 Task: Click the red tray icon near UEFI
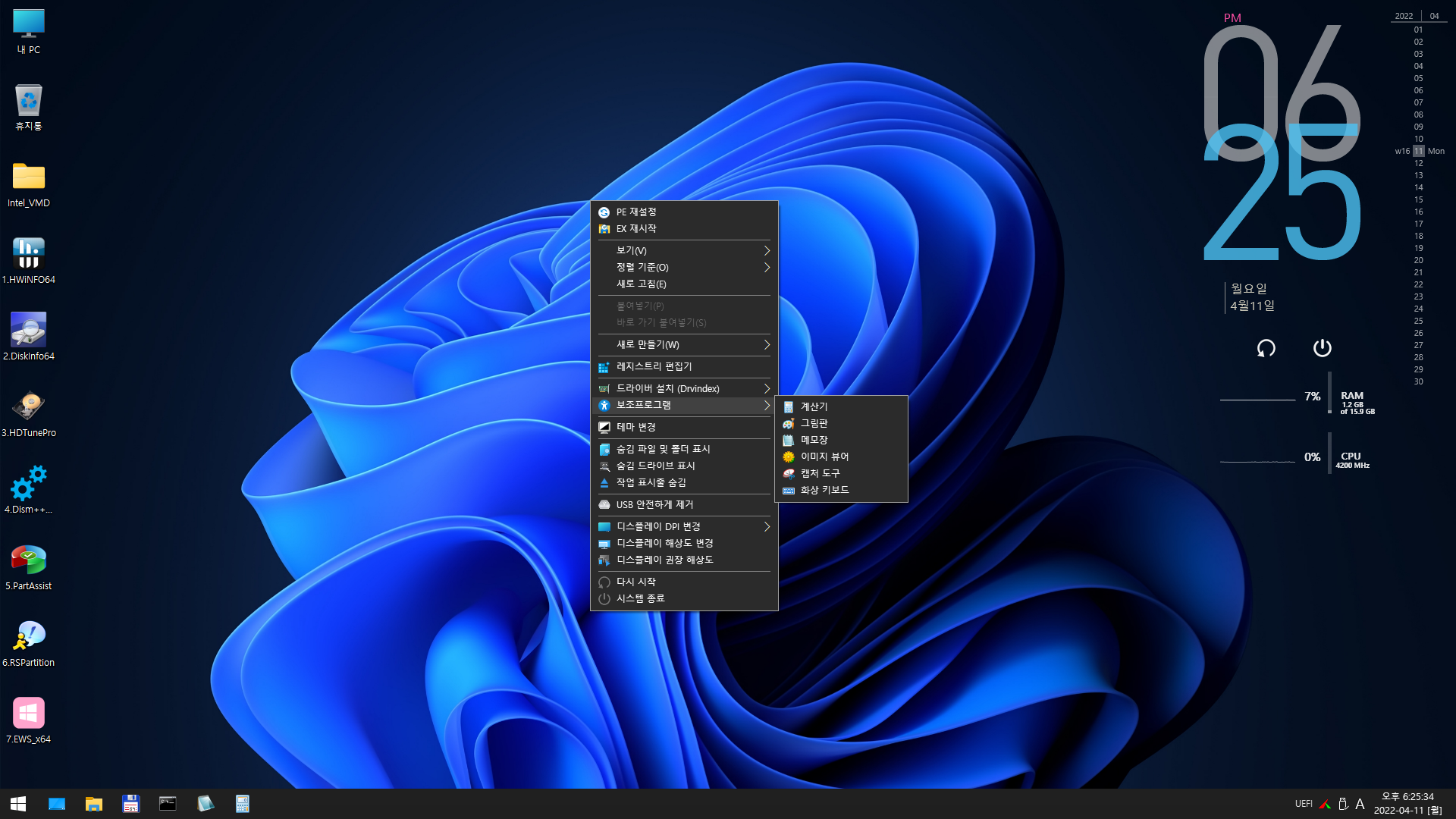(x=1325, y=804)
